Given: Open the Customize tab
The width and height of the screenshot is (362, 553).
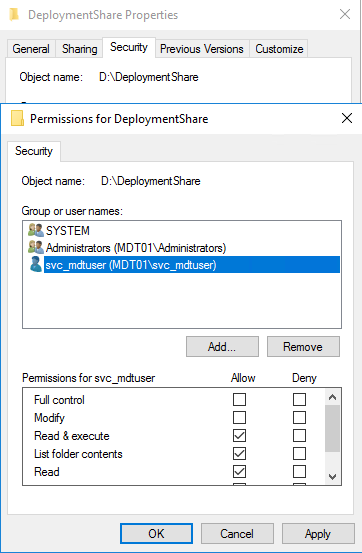Looking at the screenshot, I should (x=279, y=49).
